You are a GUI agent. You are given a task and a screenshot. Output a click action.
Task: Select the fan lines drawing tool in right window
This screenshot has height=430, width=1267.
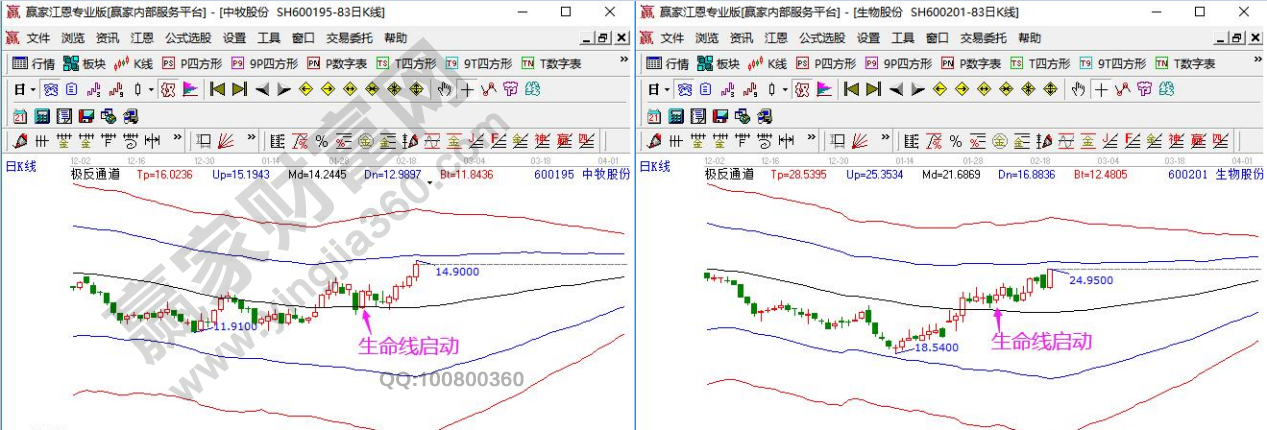click(x=860, y=140)
